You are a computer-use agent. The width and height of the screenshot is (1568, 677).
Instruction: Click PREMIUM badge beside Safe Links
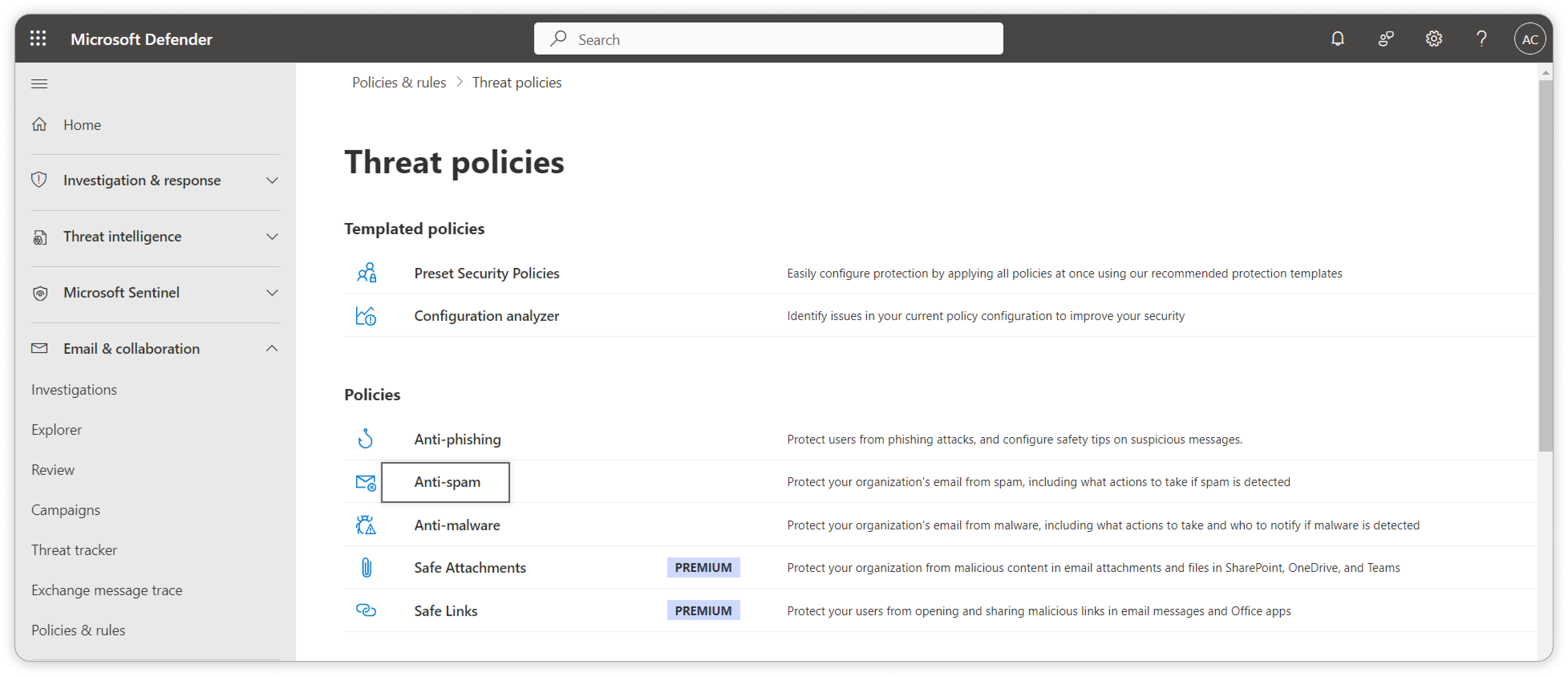(703, 610)
